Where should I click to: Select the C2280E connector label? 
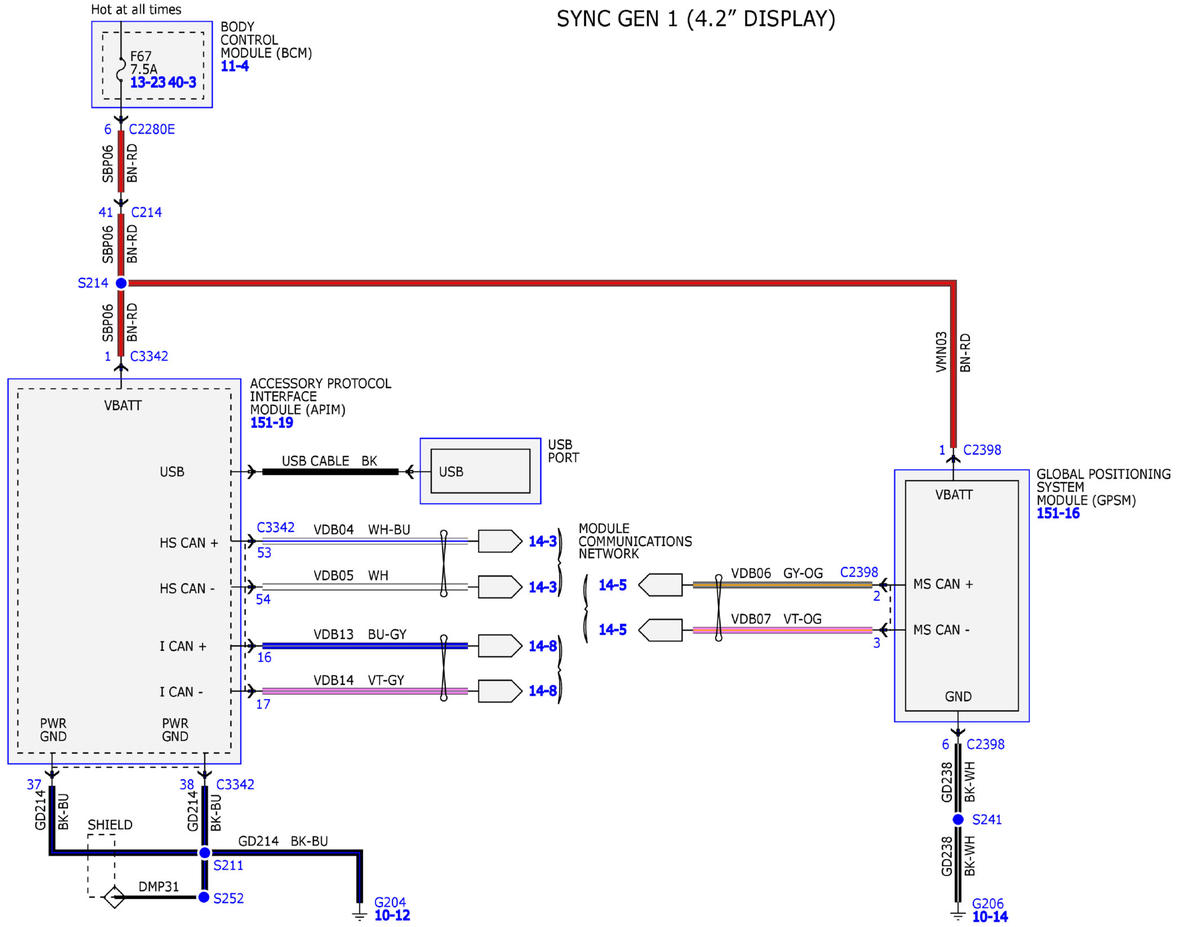152,130
